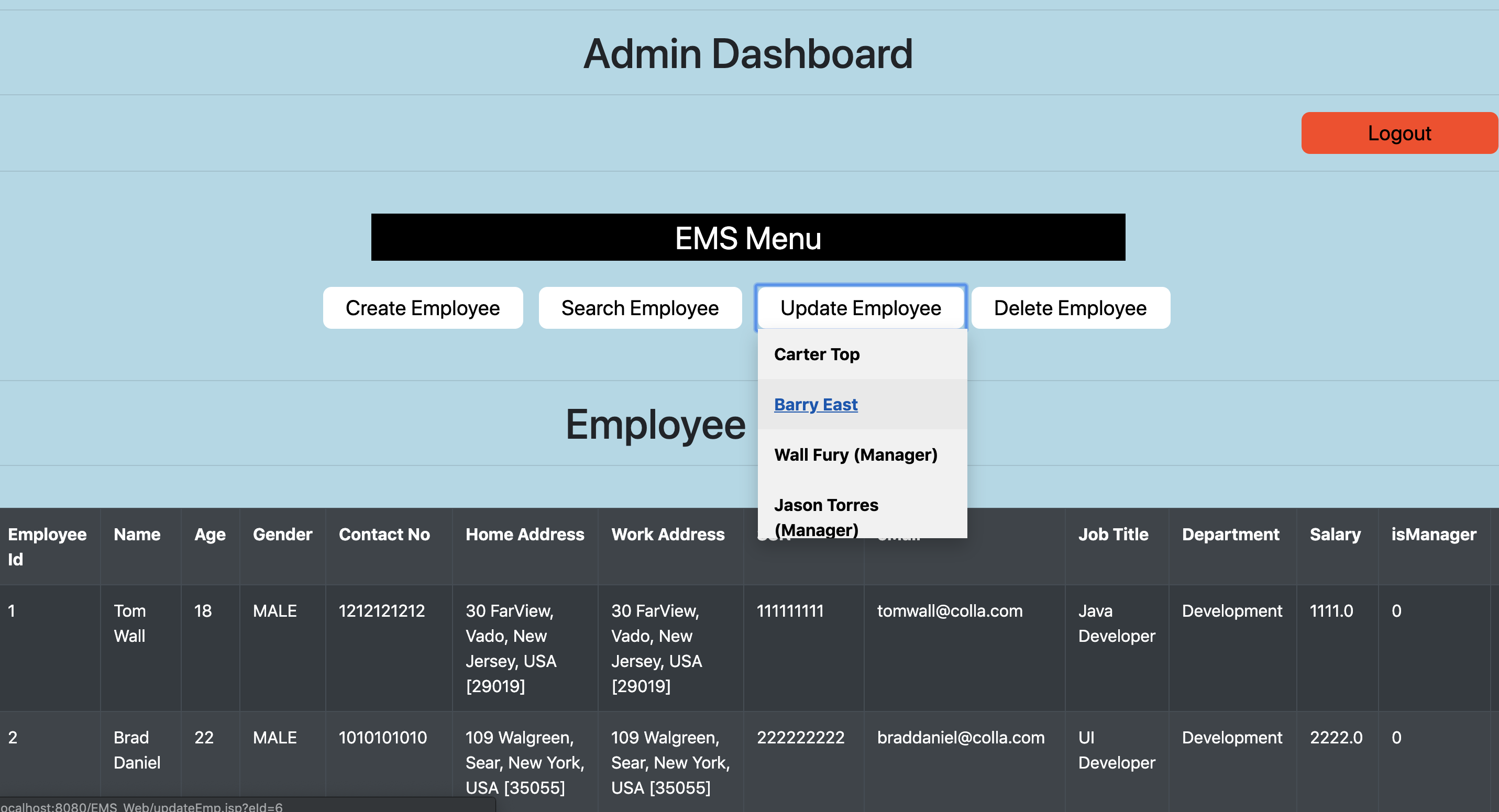Select Carter Top from update list
This screenshot has height=812, width=1499.
pos(862,354)
